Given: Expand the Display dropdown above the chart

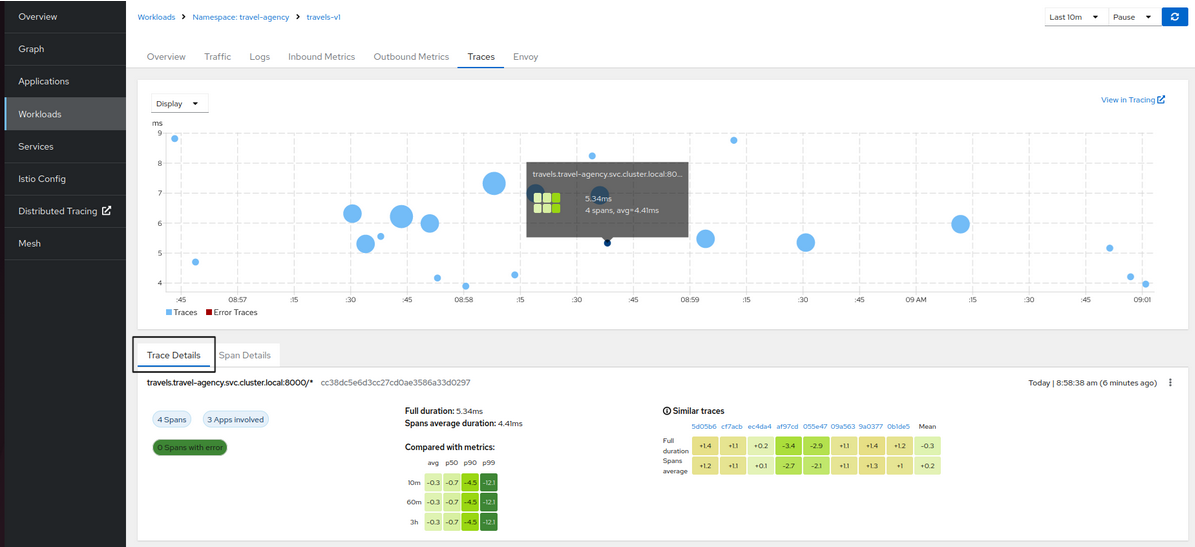Looking at the screenshot, I should coord(179,103).
